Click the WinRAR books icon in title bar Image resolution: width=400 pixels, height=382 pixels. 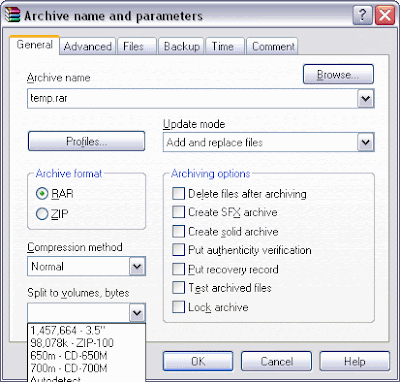13,15
